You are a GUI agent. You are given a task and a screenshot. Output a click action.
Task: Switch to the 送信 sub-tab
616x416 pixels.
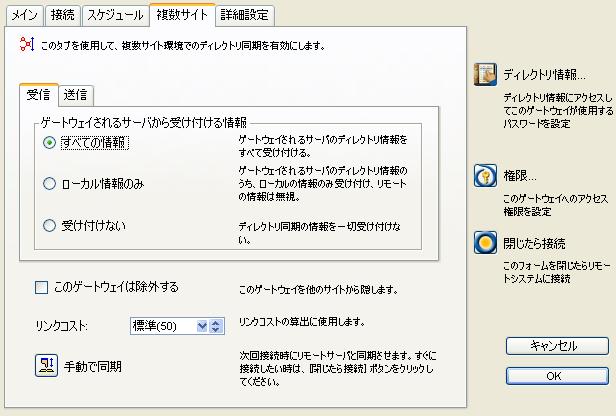coord(75,95)
